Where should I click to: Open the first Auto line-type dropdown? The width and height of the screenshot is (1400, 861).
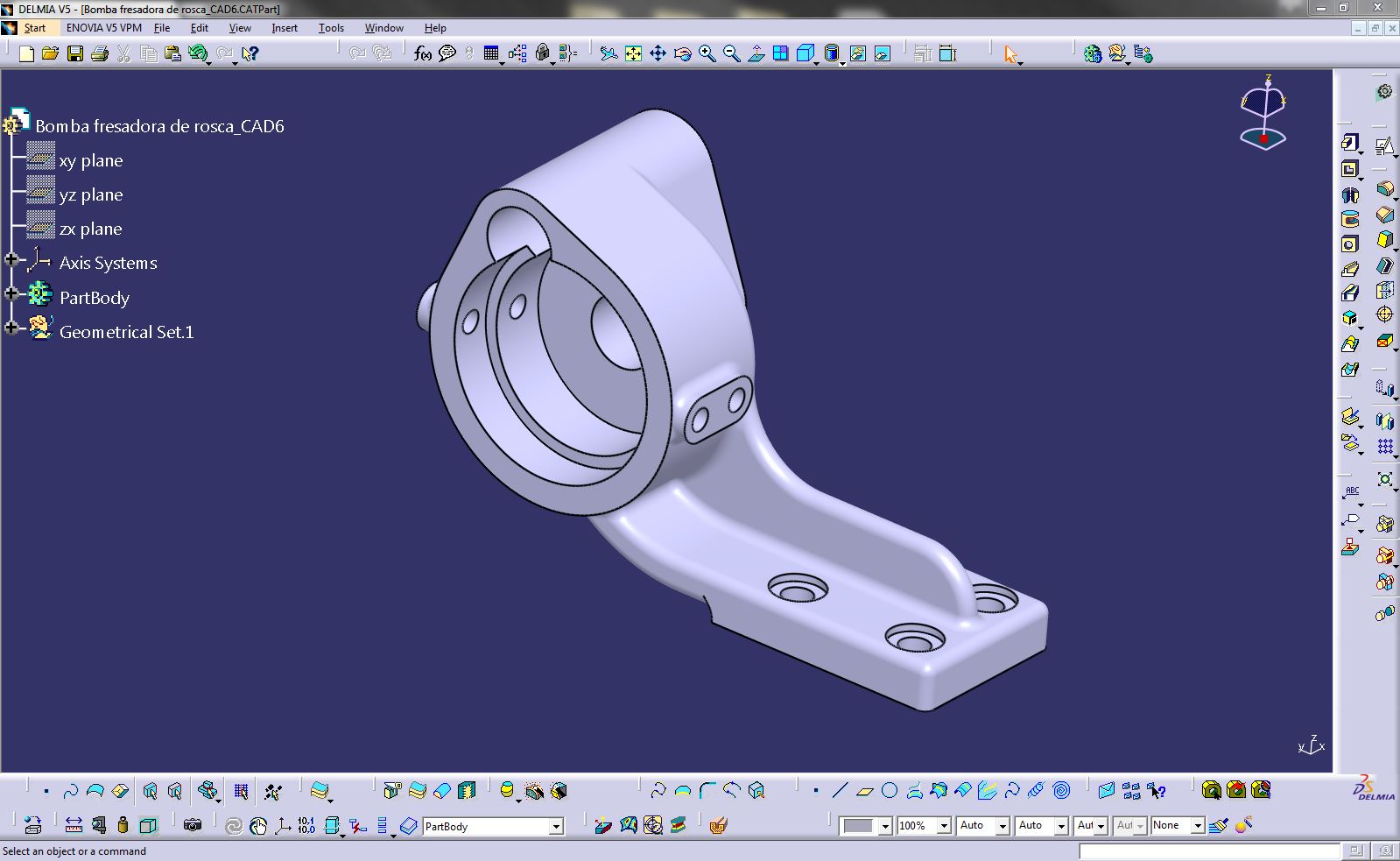pyautogui.click(x=1003, y=826)
